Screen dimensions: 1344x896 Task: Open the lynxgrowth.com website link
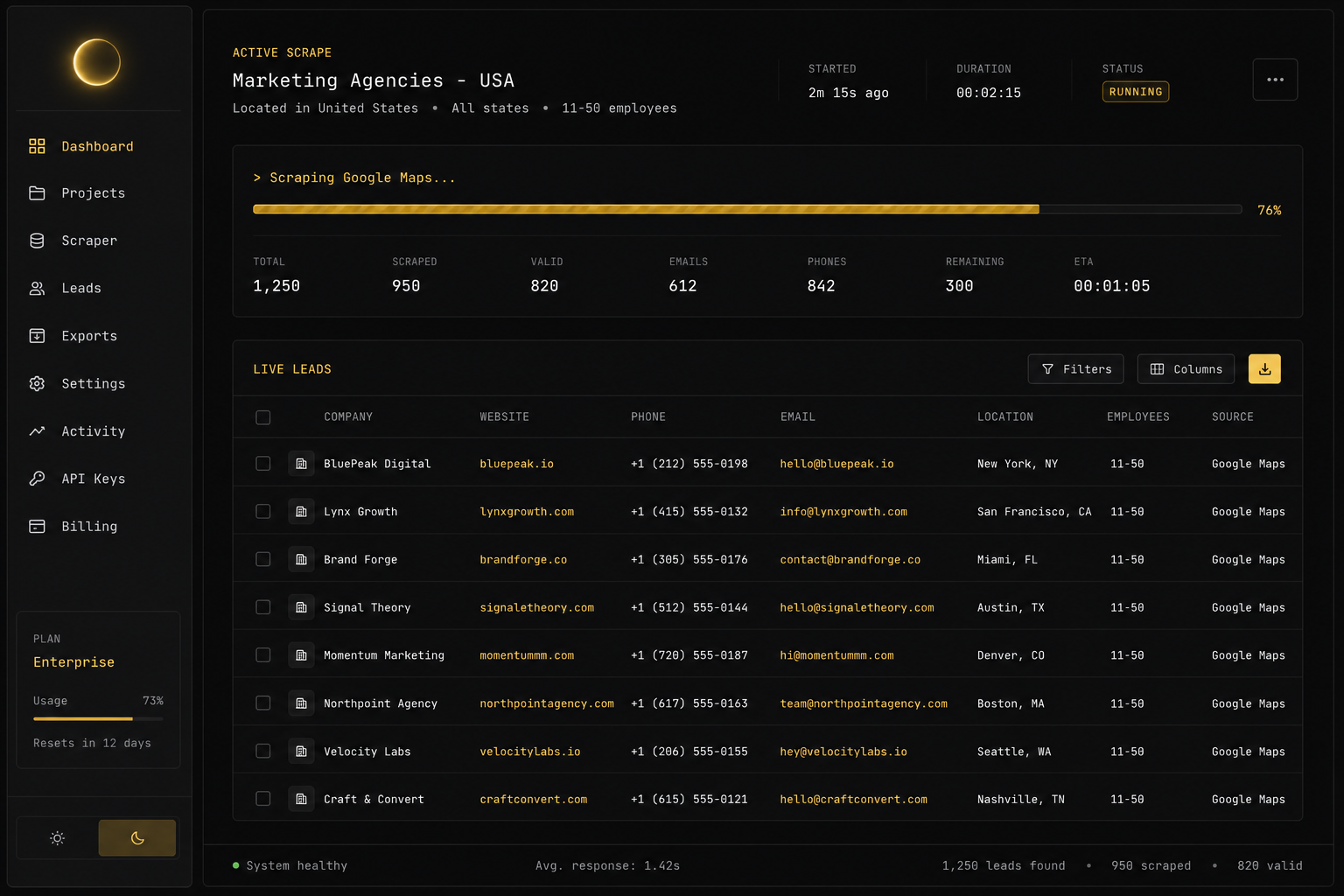click(x=527, y=512)
